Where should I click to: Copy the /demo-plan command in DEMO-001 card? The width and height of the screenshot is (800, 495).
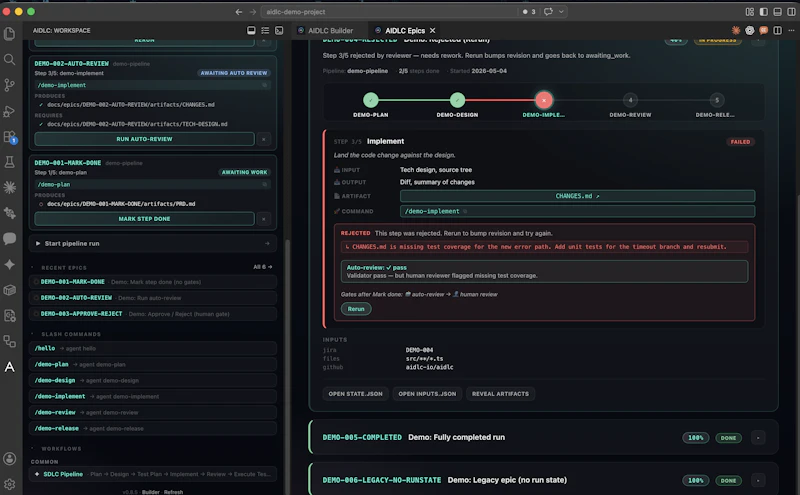pyautogui.click(x=265, y=185)
